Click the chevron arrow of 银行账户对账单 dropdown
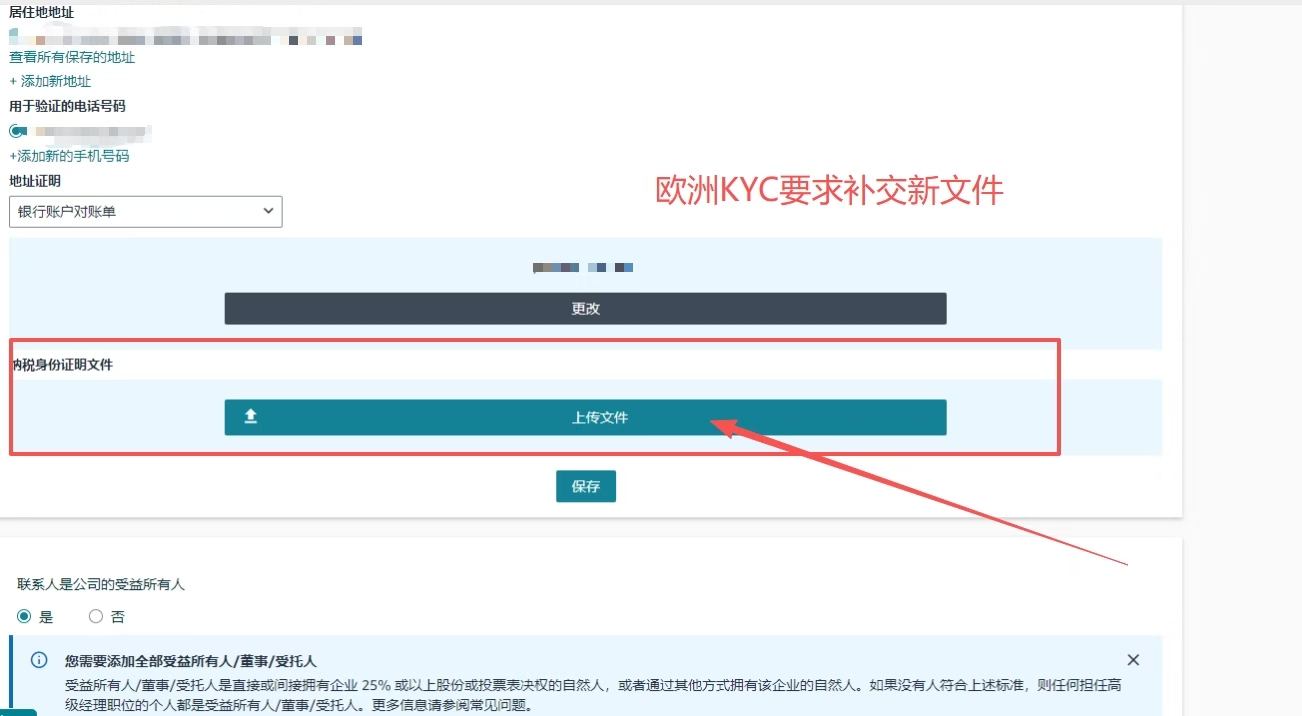Viewport: 1302px width, 716px height. [x=267, y=211]
